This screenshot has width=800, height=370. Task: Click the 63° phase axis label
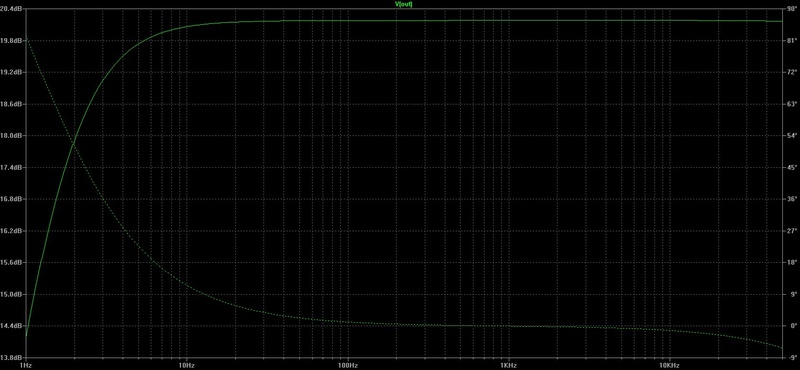point(792,104)
